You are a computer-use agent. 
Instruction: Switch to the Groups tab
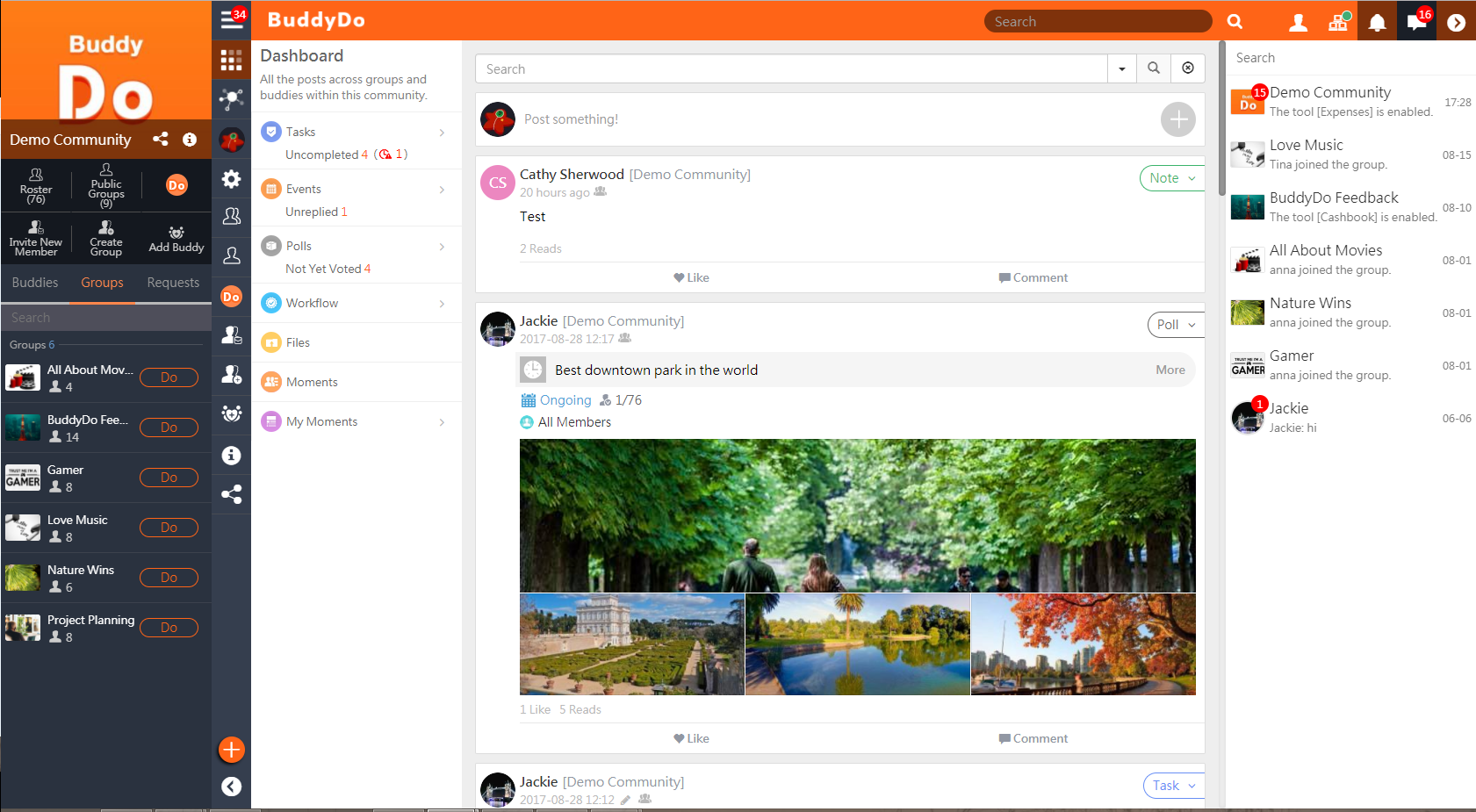click(103, 283)
